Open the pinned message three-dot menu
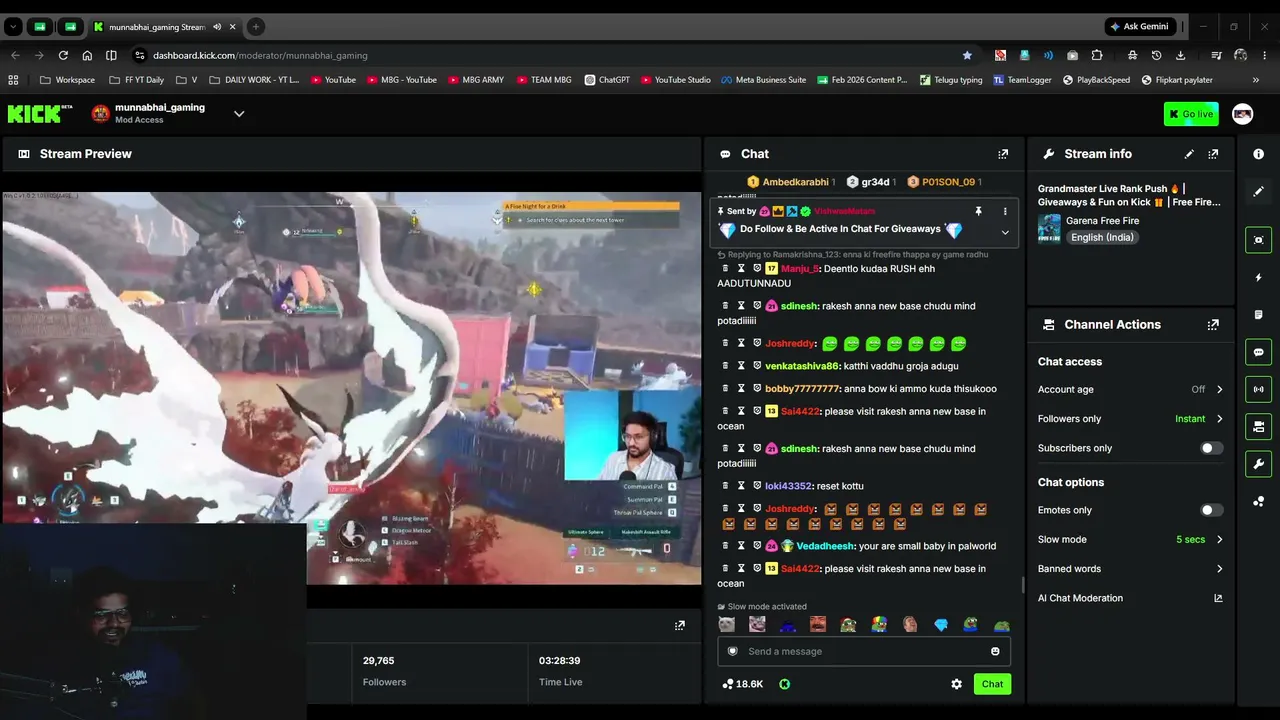Image resolution: width=1280 pixels, height=720 pixels. point(1005,211)
